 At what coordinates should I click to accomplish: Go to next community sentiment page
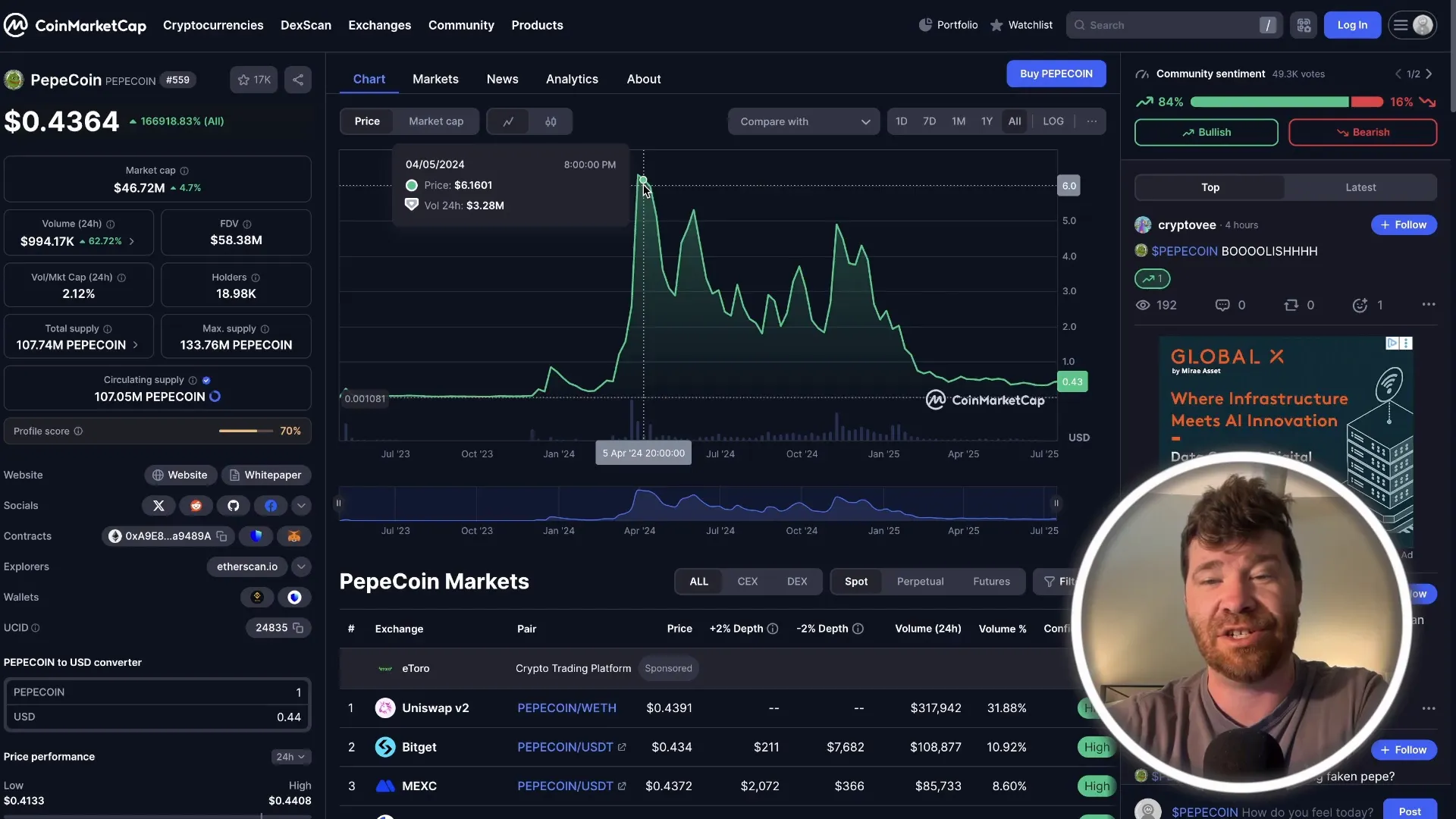pyautogui.click(x=1429, y=74)
